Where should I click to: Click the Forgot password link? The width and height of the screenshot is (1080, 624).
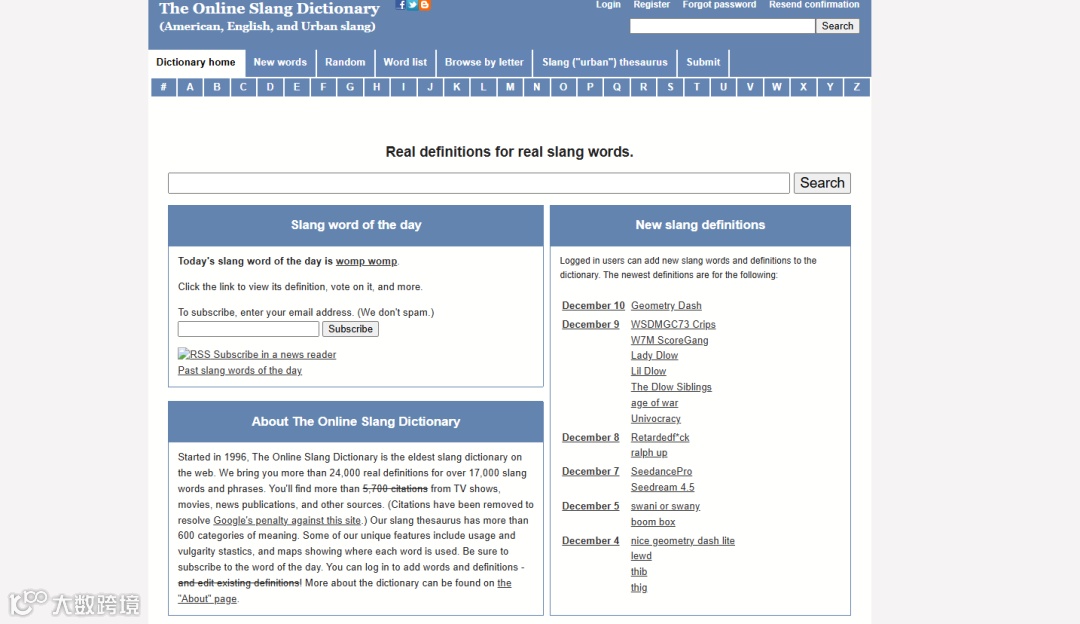pyautogui.click(x=719, y=5)
